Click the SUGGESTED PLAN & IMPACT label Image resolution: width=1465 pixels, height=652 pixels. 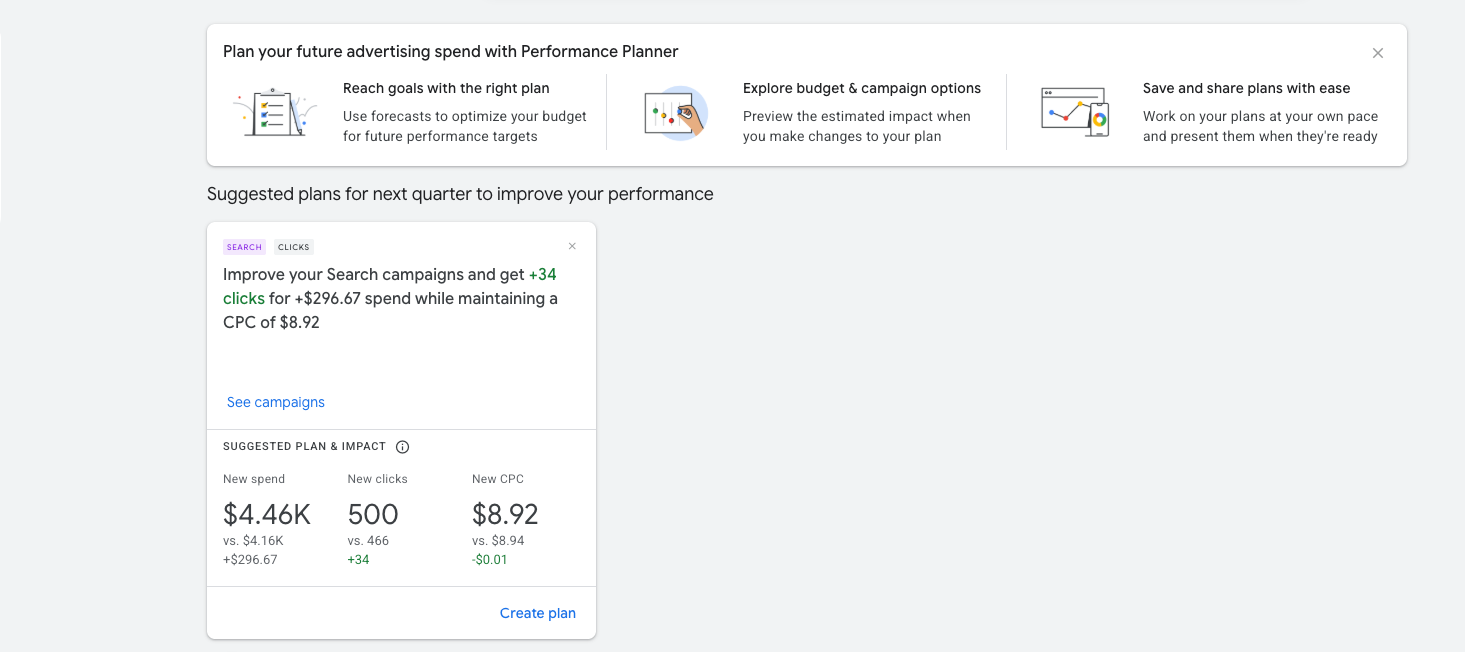pos(304,447)
